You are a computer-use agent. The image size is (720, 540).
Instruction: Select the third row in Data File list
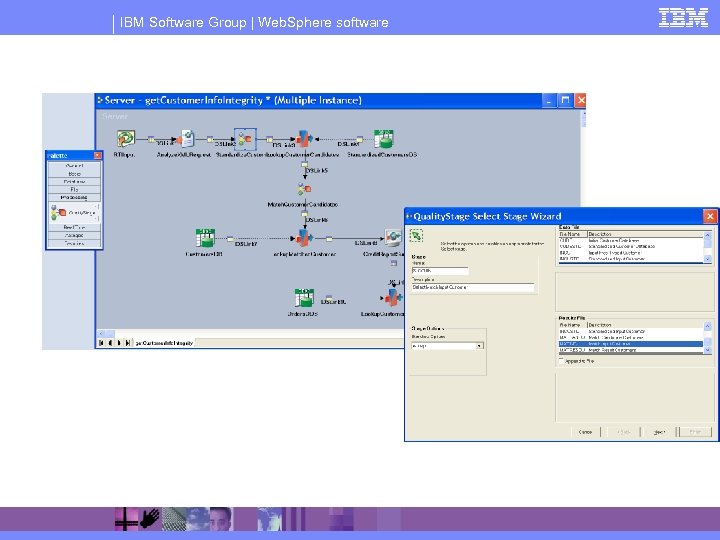click(x=631, y=253)
